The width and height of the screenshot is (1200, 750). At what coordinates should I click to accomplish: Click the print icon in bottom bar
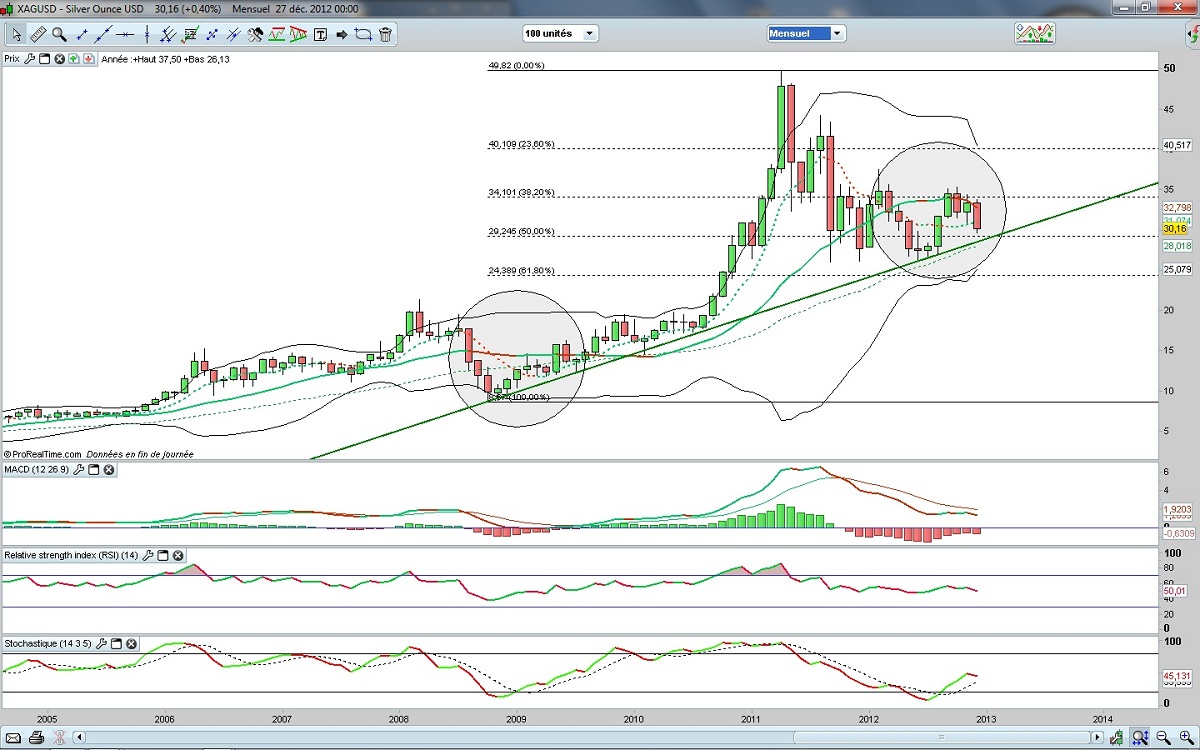coord(36,739)
